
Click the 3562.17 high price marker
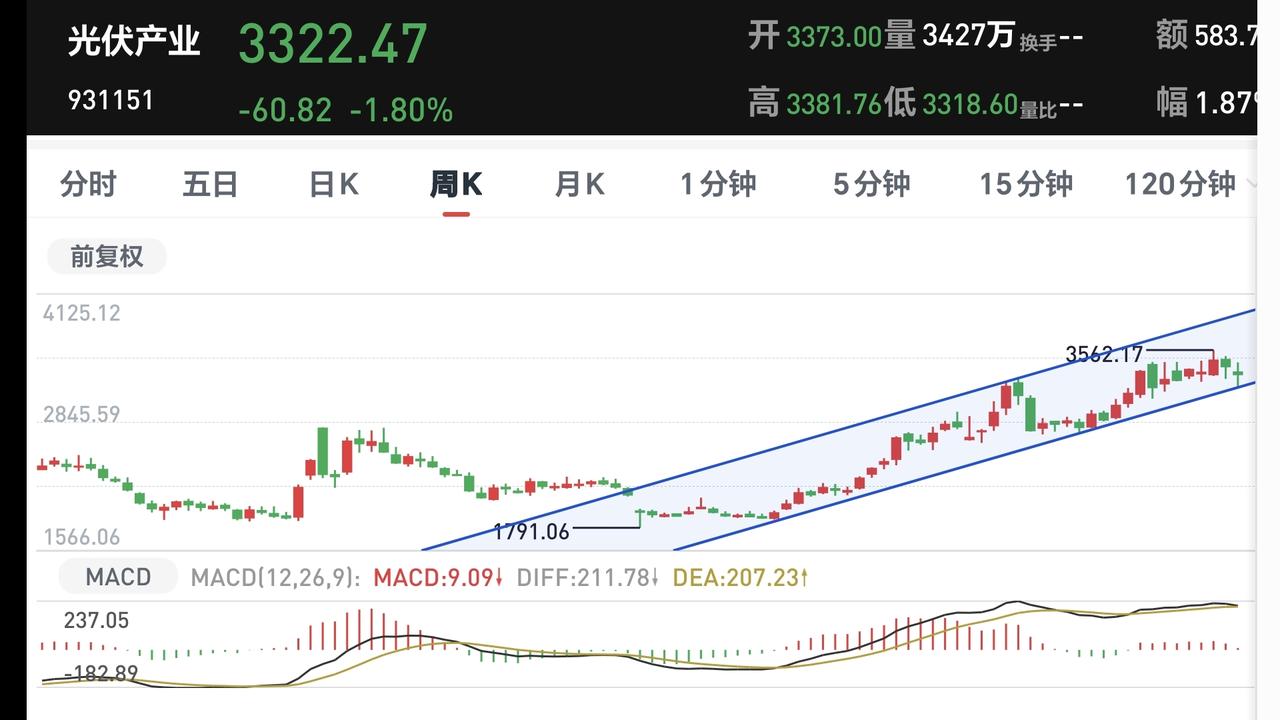click(1104, 354)
